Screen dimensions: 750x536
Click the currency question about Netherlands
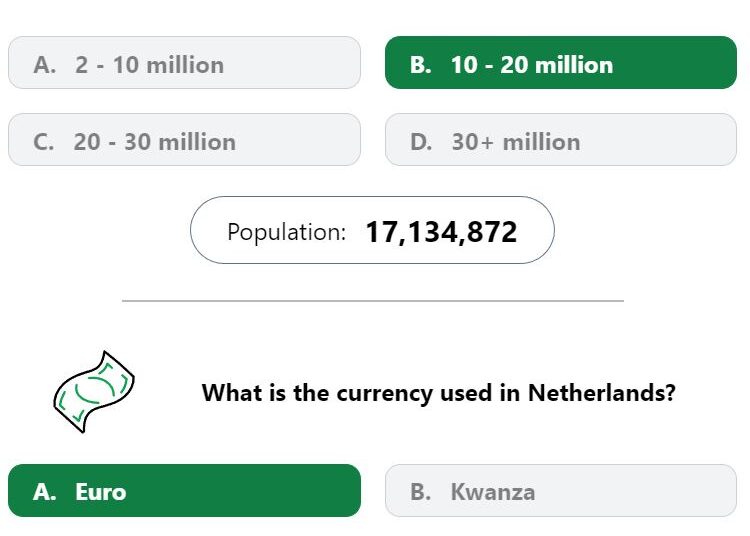439,393
